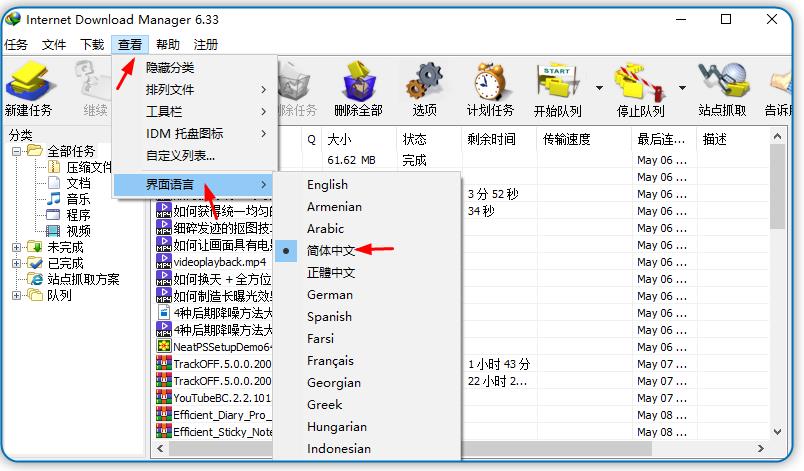Click the 站点抓取方案 icon

tap(35, 279)
